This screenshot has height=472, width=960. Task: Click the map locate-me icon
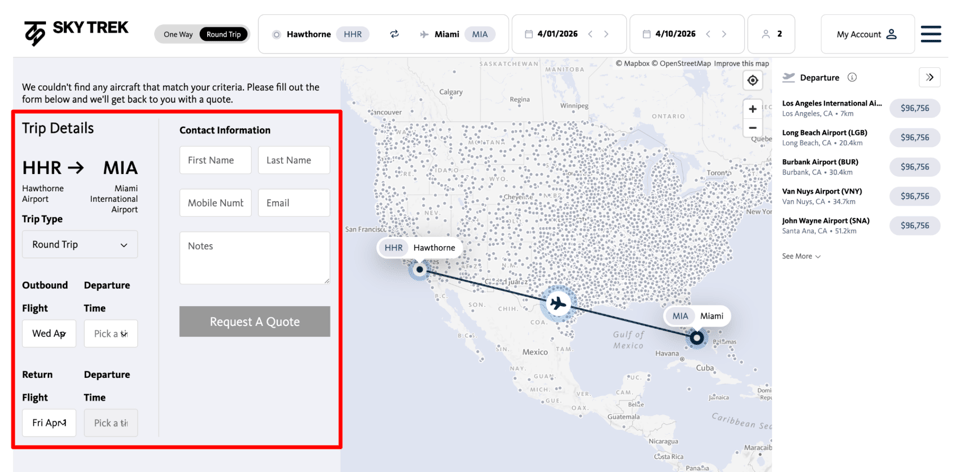(x=753, y=80)
